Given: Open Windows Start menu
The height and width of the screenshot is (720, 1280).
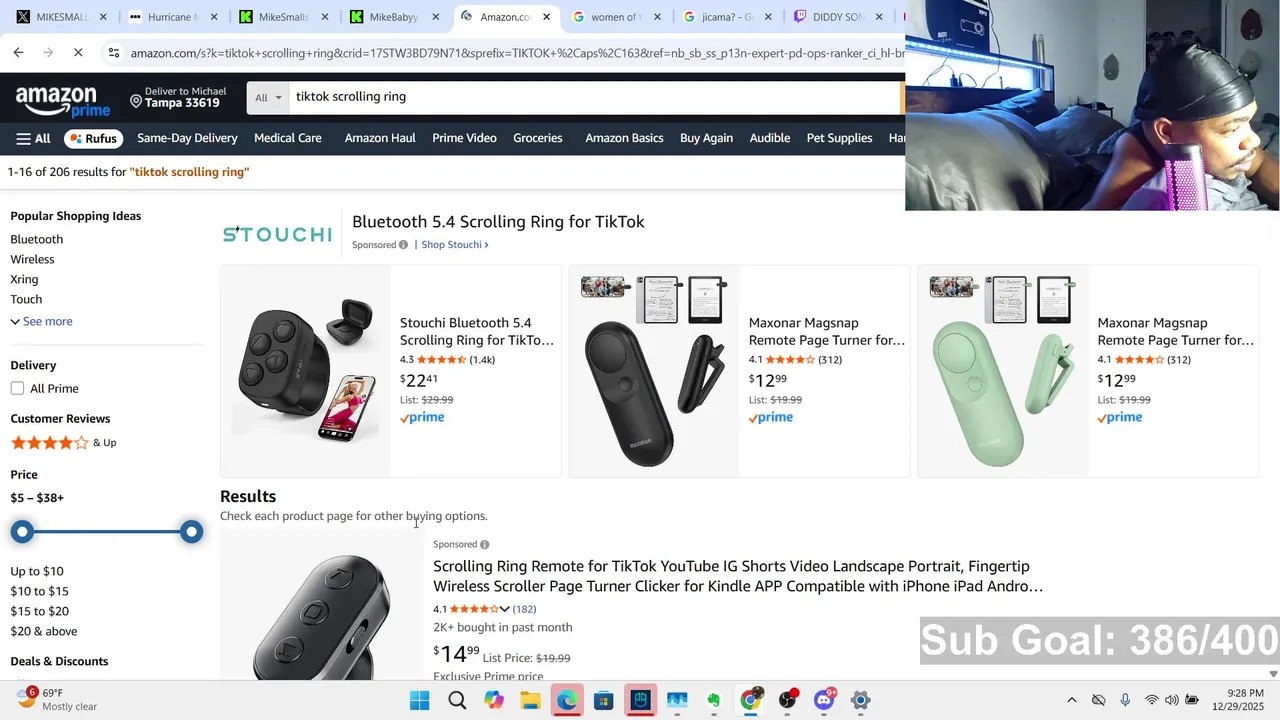Looking at the screenshot, I should 420,700.
